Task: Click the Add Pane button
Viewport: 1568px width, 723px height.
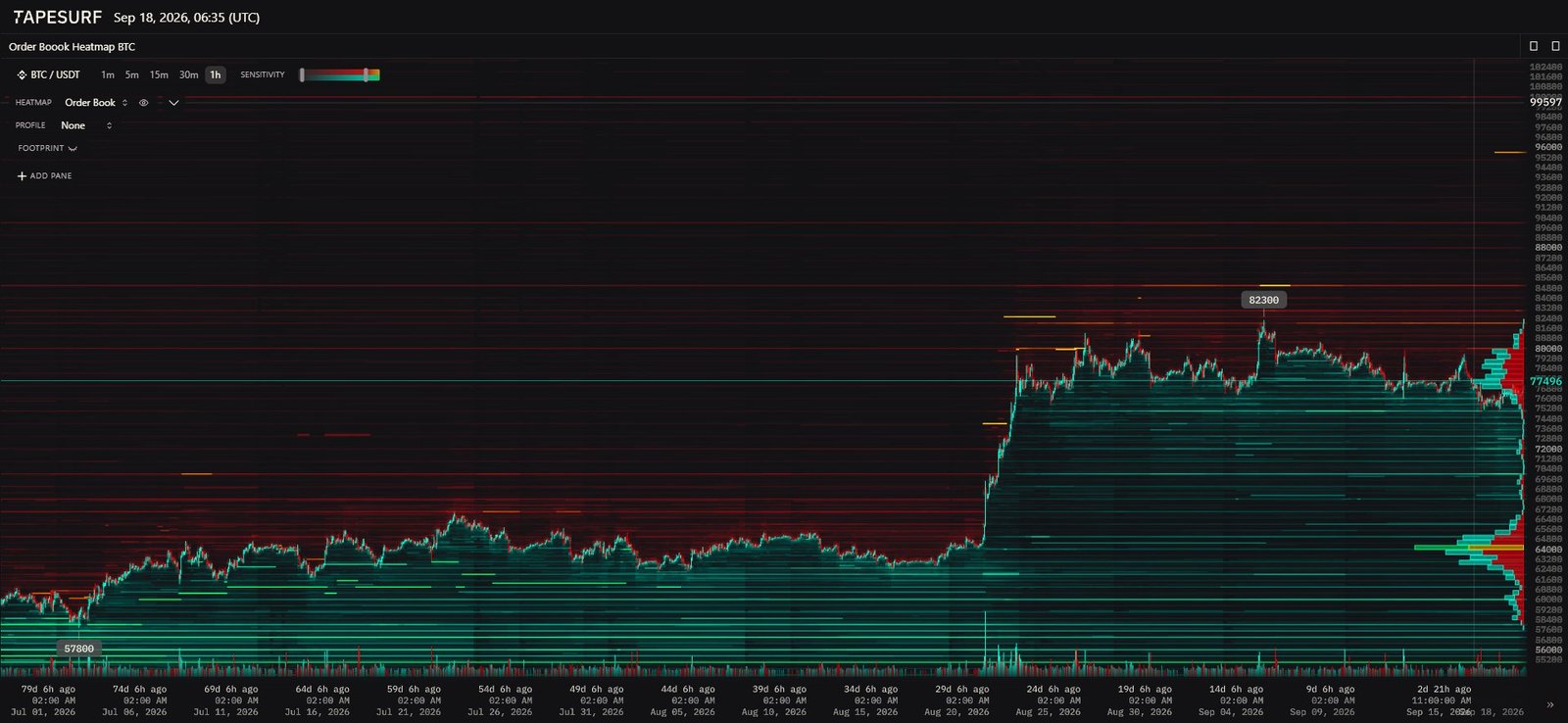Action: (x=44, y=176)
